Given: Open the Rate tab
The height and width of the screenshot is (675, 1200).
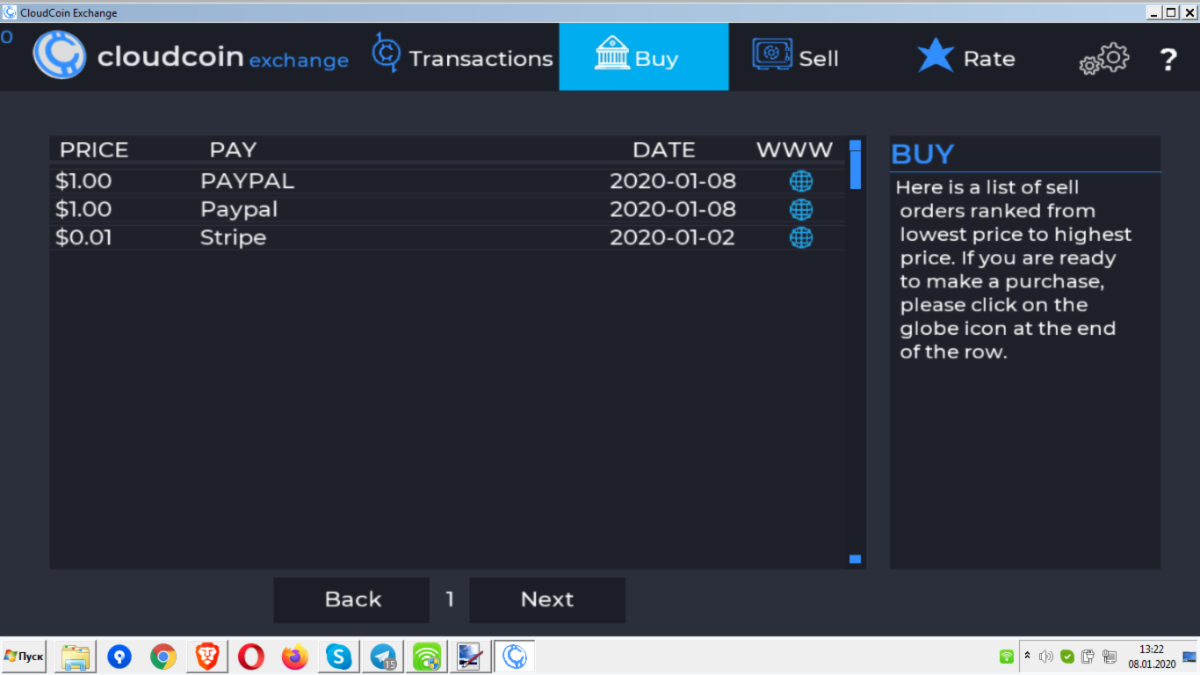Looking at the screenshot, I should 966,57.
